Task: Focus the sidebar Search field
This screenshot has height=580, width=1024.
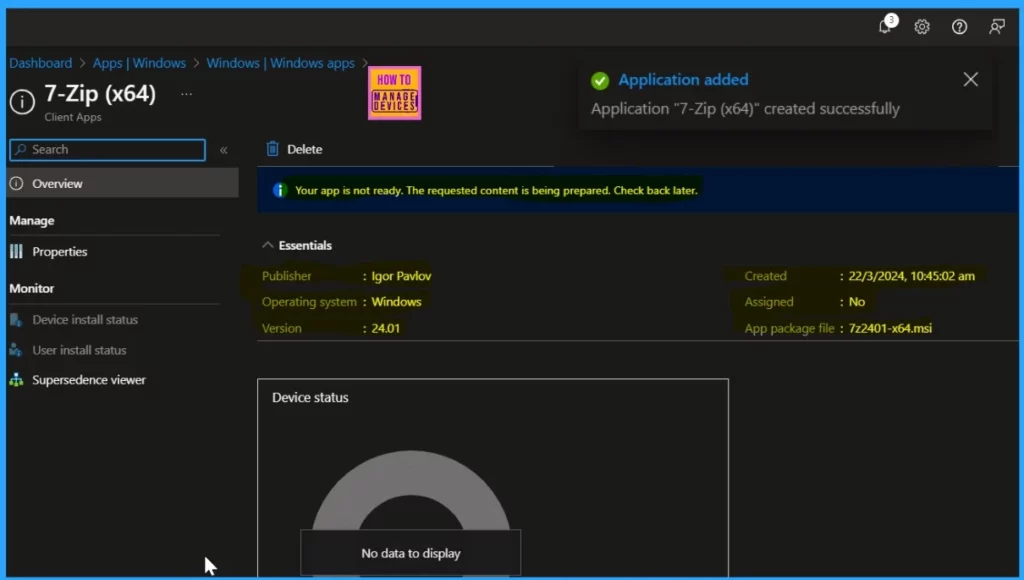Action: tap(108, 150)
